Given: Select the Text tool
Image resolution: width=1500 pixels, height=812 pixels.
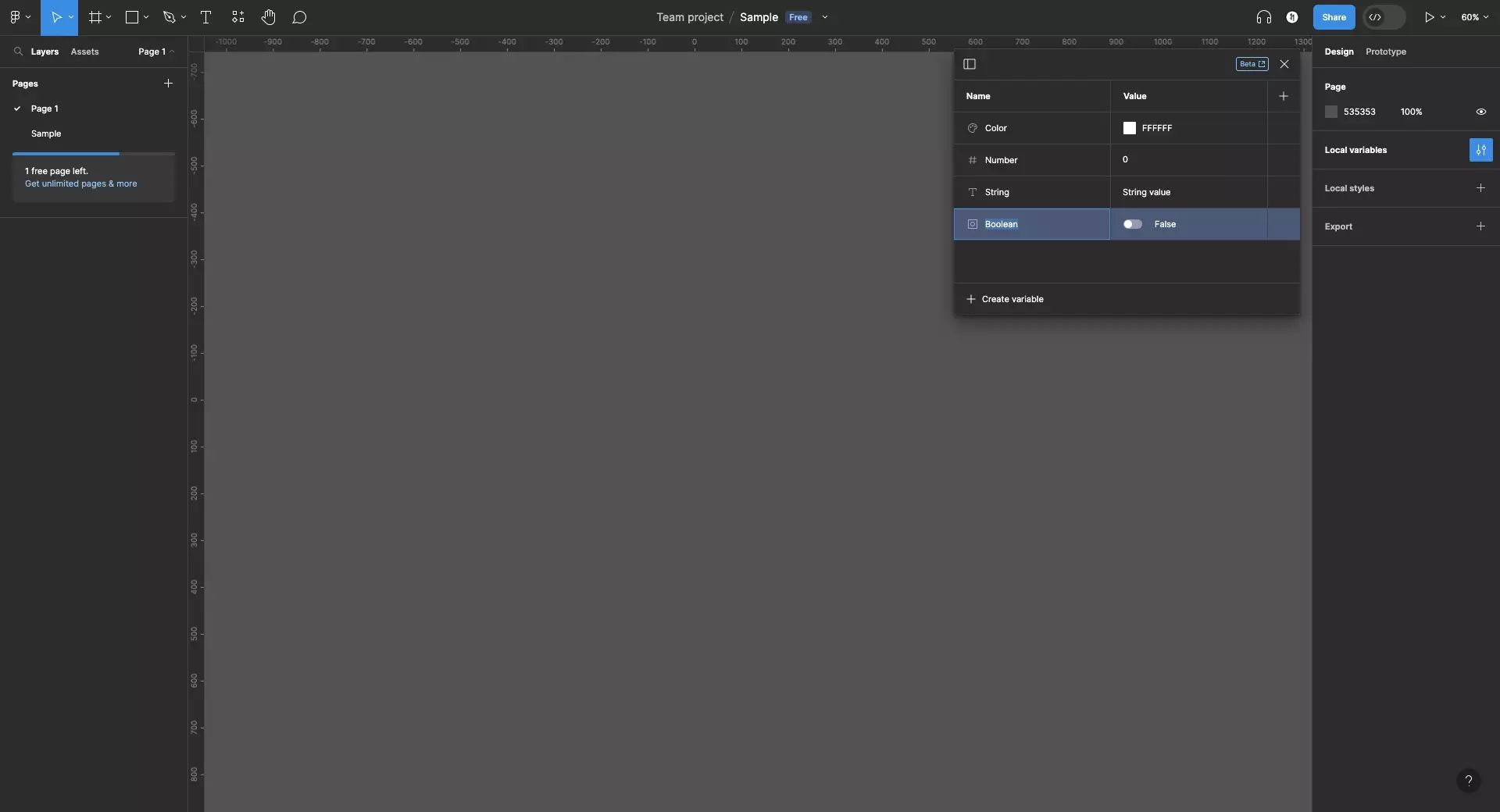Looking at the screenshot, I should click(205, 17).
